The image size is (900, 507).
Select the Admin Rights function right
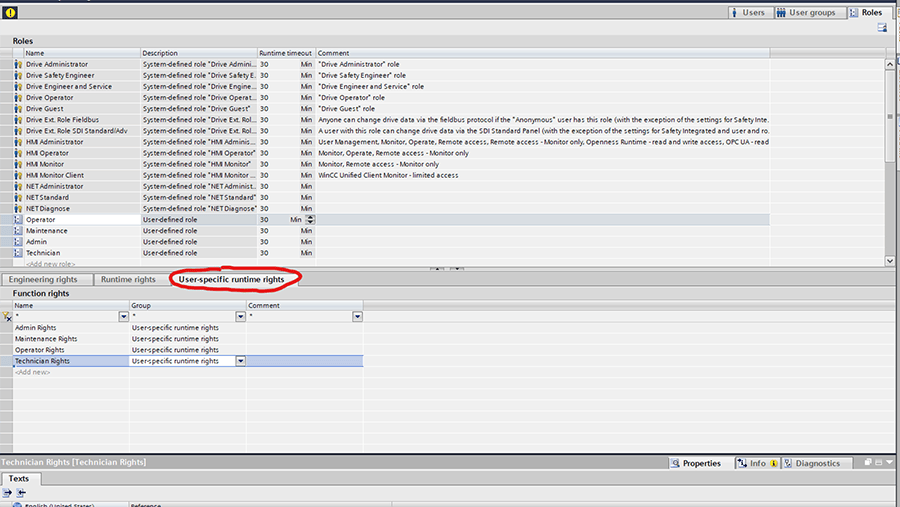coord(36,328)
